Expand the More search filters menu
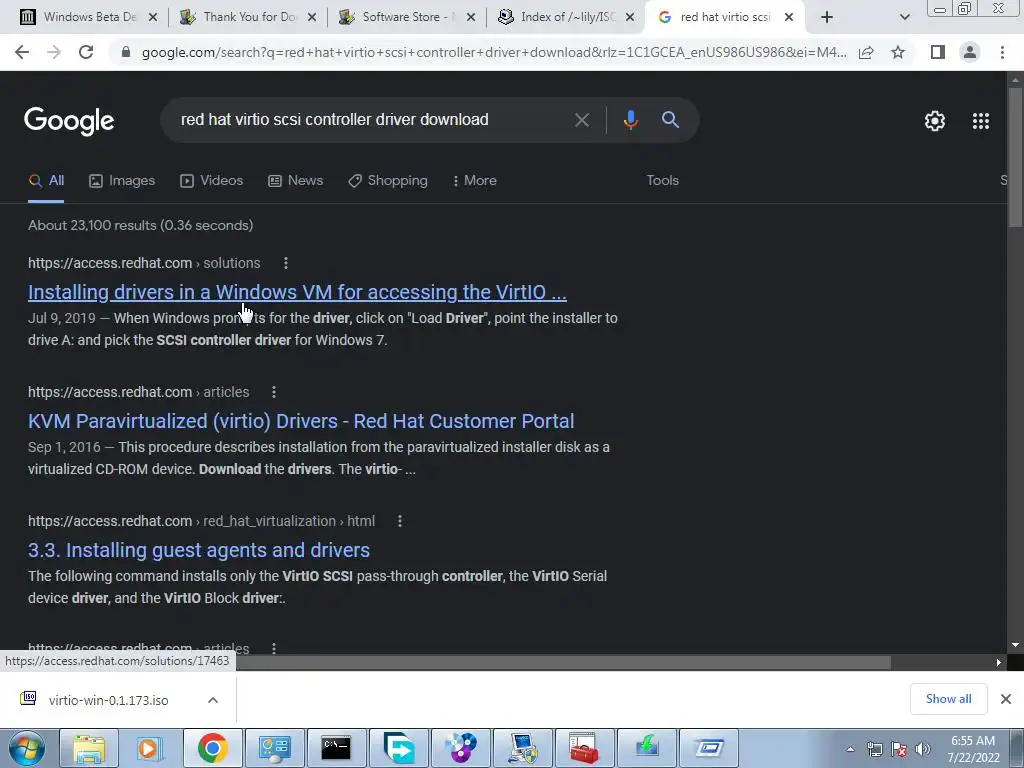This screenshot has height=768, width=1024. [x=475, y=181]
